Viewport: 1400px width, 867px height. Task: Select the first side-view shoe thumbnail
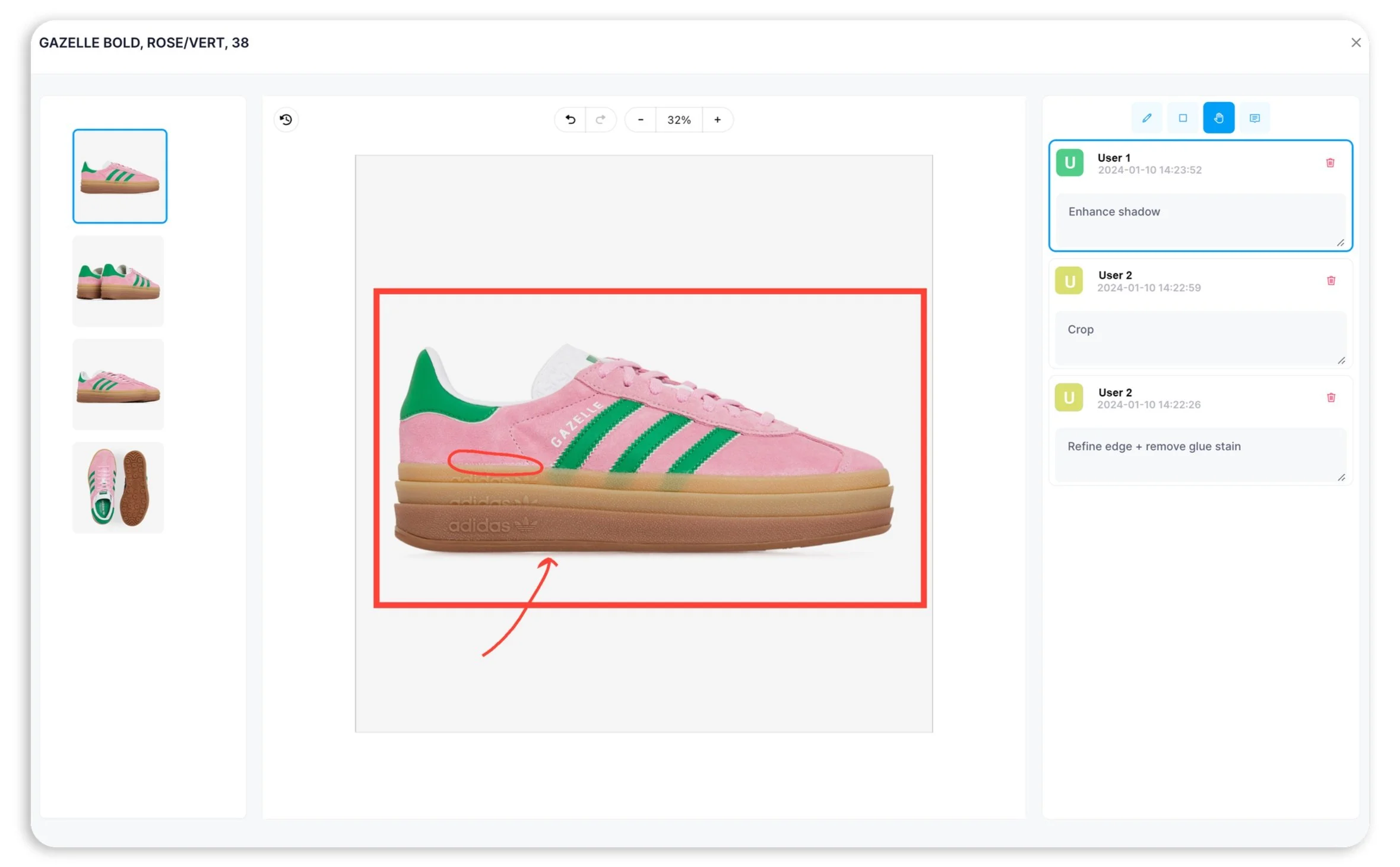click(120, 176)
